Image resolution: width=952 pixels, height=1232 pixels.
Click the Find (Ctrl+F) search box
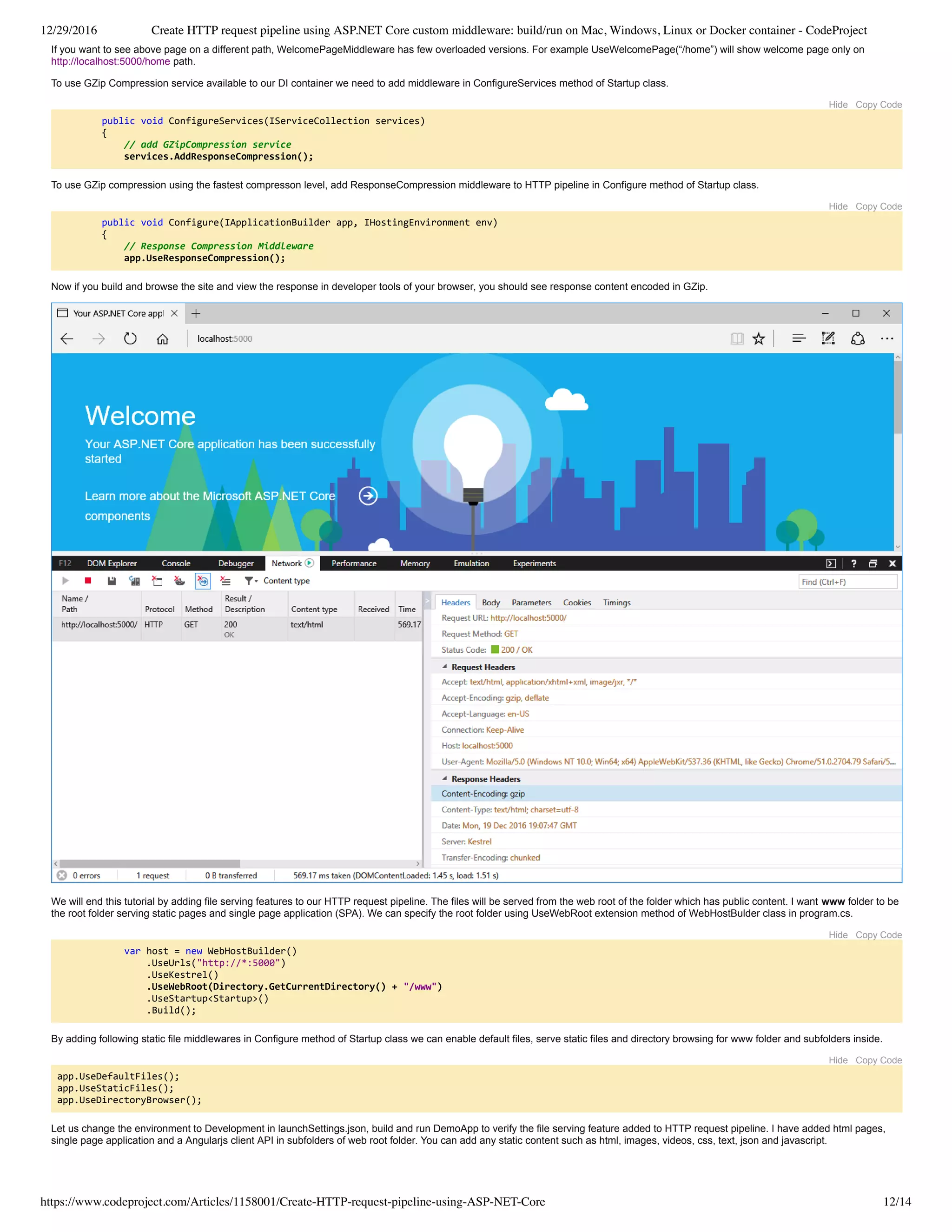click(848, 582)
